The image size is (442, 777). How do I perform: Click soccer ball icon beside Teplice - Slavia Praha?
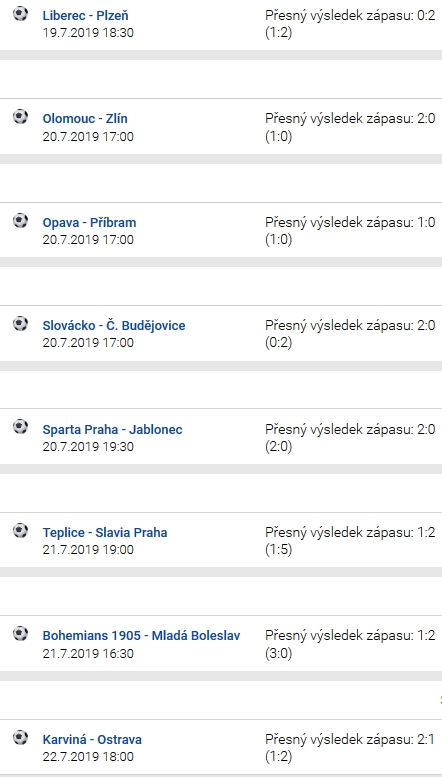point(20,531)
